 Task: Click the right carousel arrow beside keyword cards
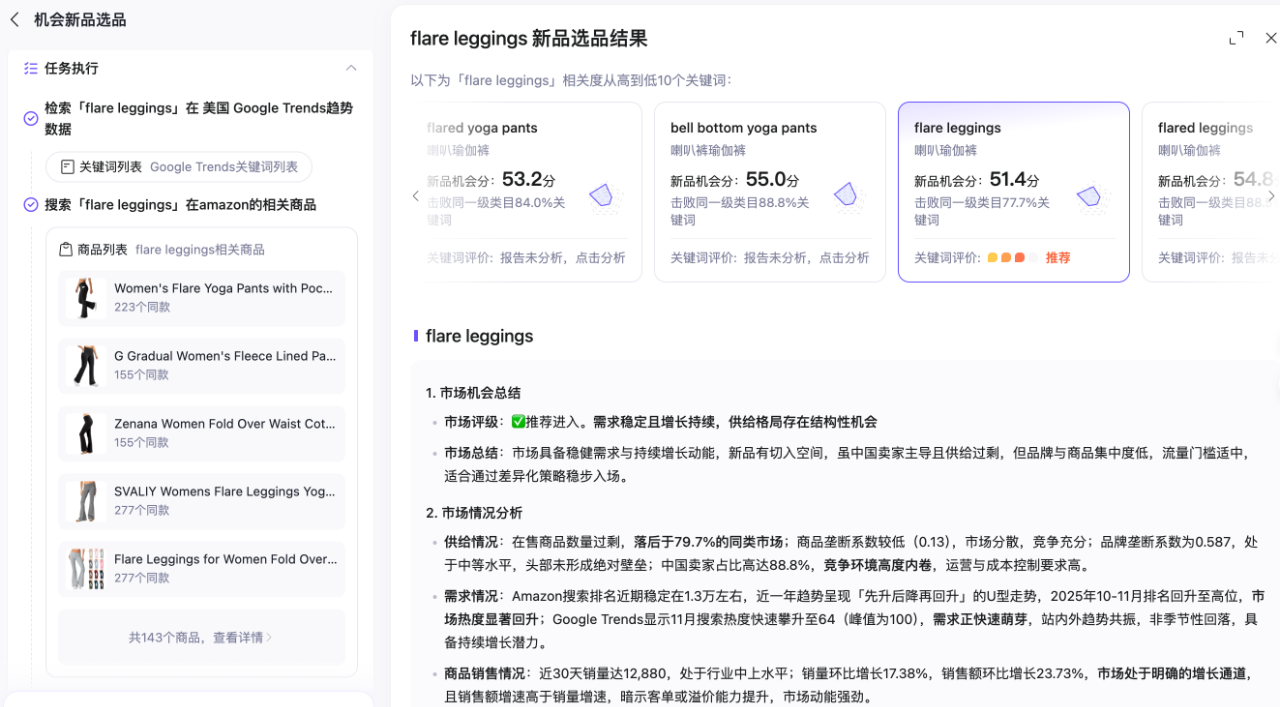(1271, 196)
